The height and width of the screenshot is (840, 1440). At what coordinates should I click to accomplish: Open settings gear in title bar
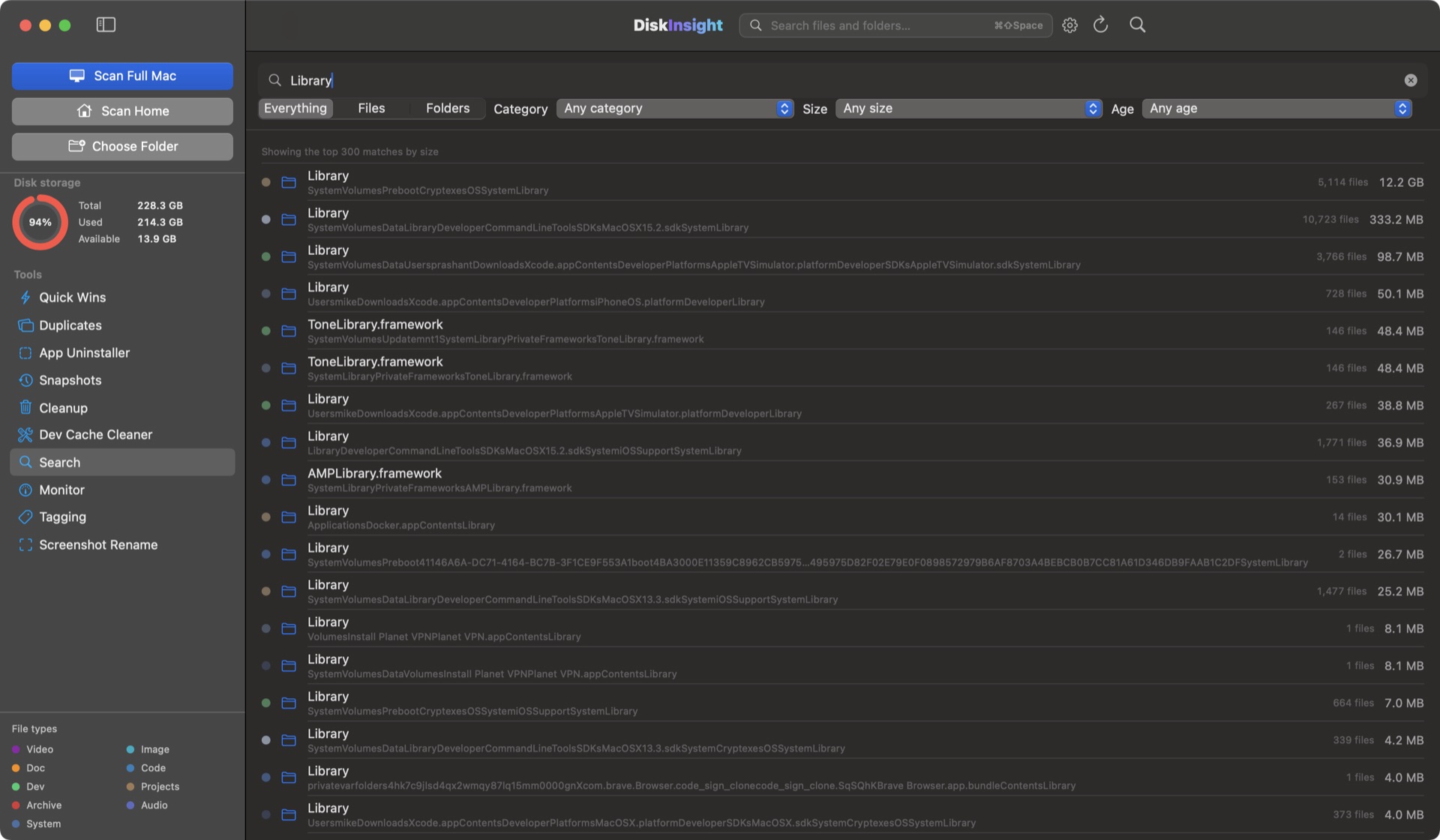(1069, 25)
